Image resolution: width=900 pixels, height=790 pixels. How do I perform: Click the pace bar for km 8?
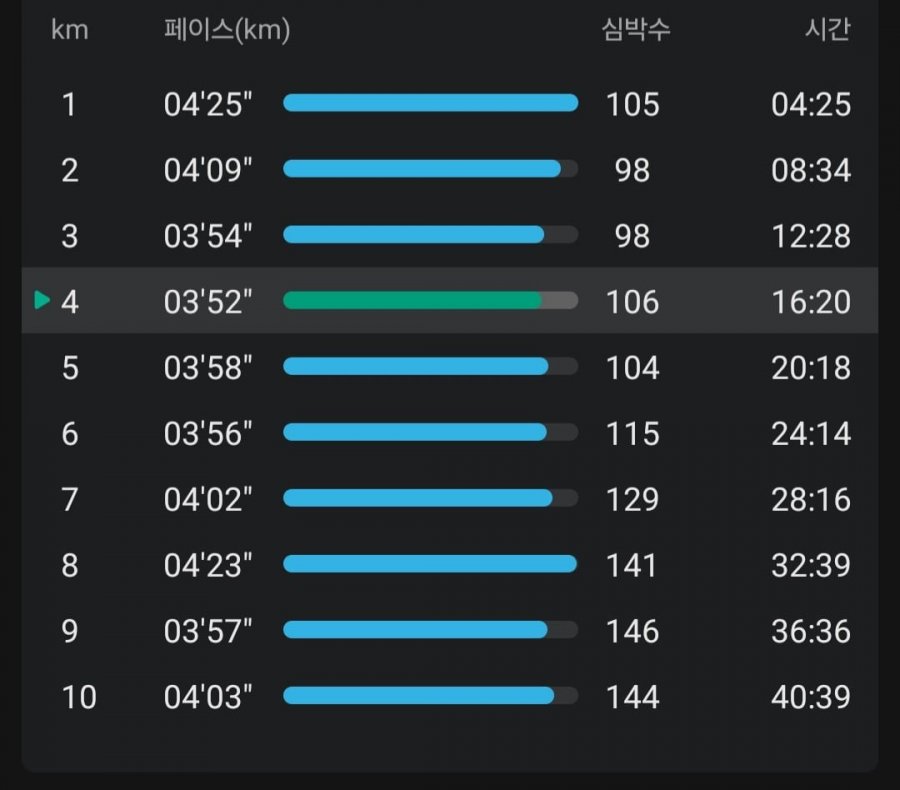[430, 564]
